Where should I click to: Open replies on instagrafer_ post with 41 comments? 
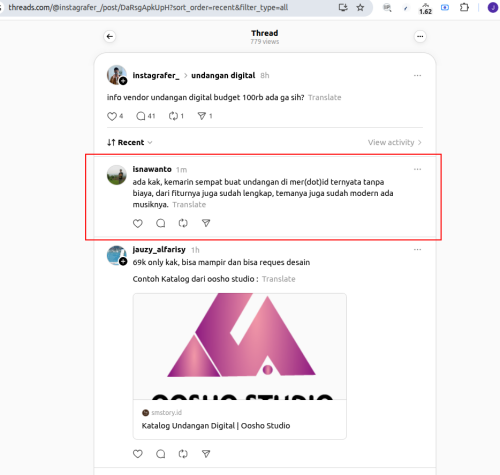point(141,116)
